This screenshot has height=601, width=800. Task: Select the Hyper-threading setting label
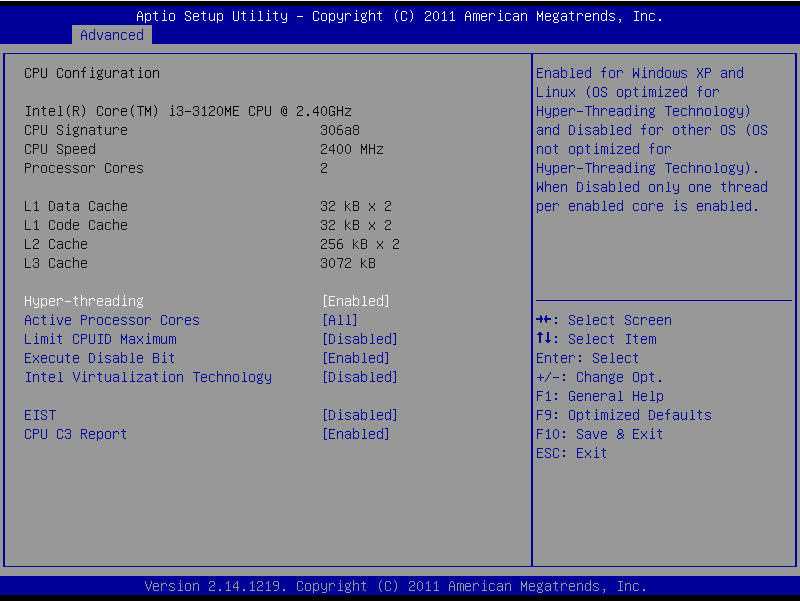(84, 301)
